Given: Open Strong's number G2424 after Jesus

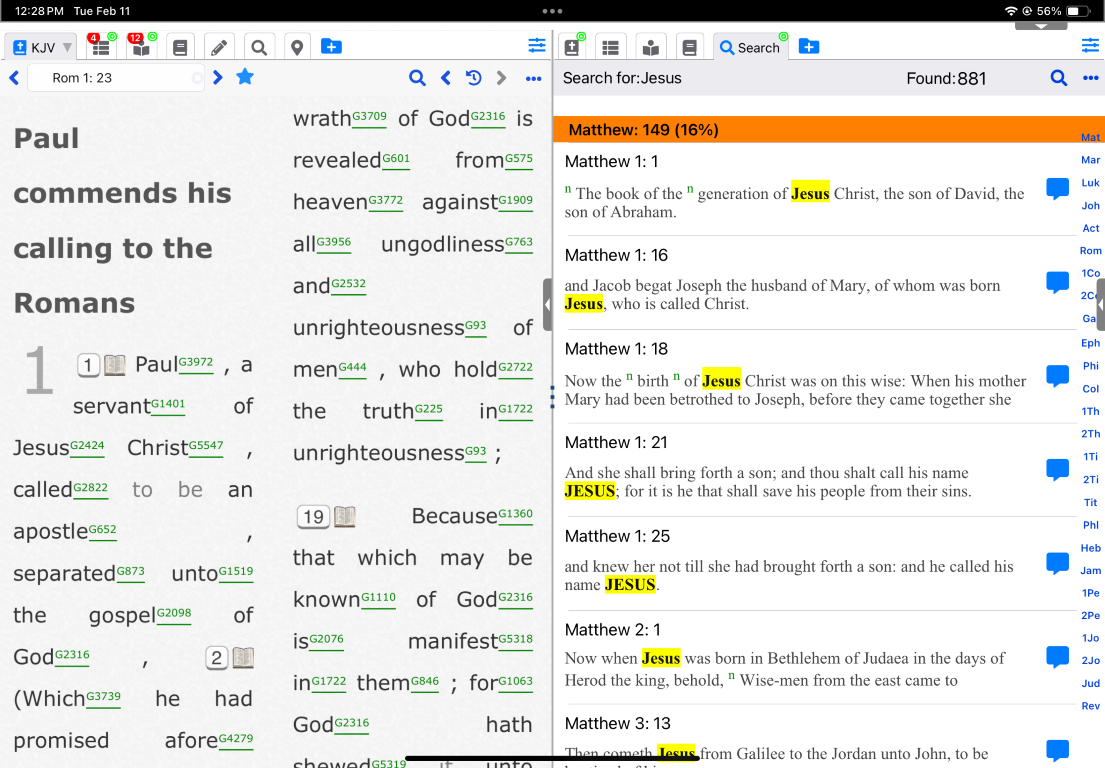Looking at the screenshot, I should click(87, 446).
